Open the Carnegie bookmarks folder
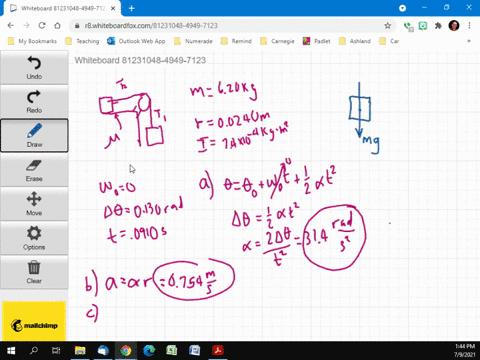The image size is (480, 360). (x=277, y=41)
